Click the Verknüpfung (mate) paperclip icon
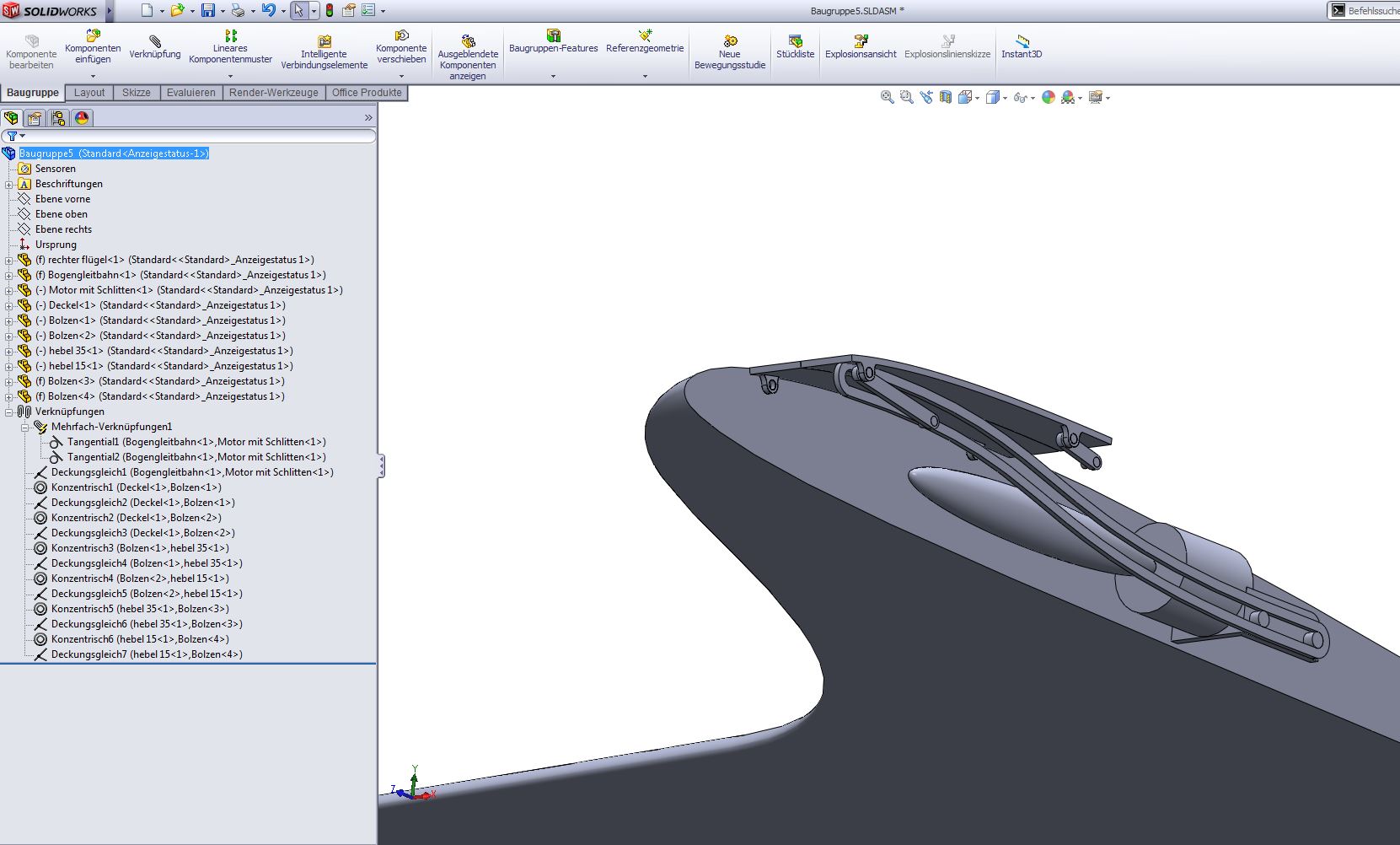 tap(154, 41)
